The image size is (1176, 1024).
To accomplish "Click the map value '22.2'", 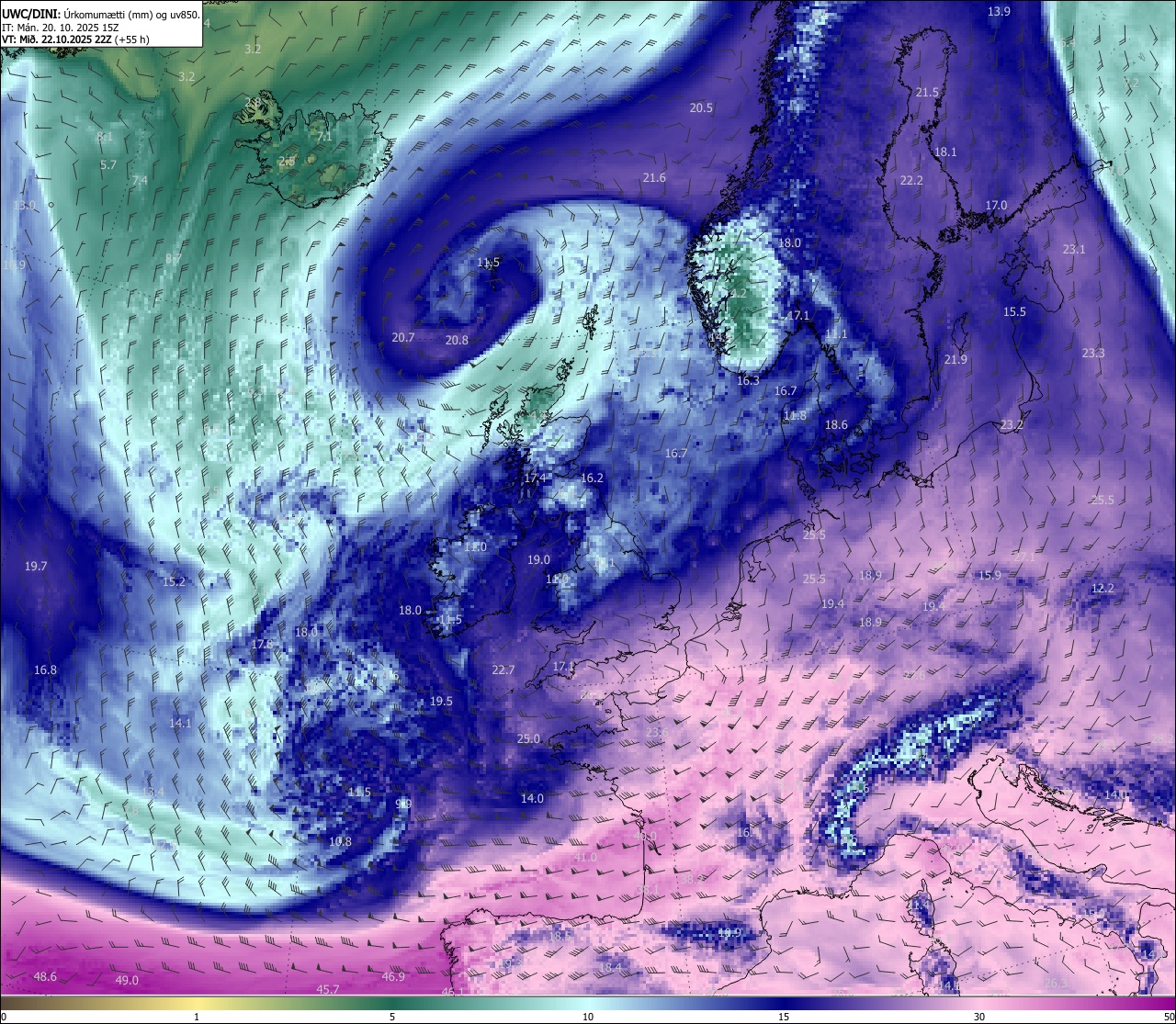I will click(x=911, y=180).
